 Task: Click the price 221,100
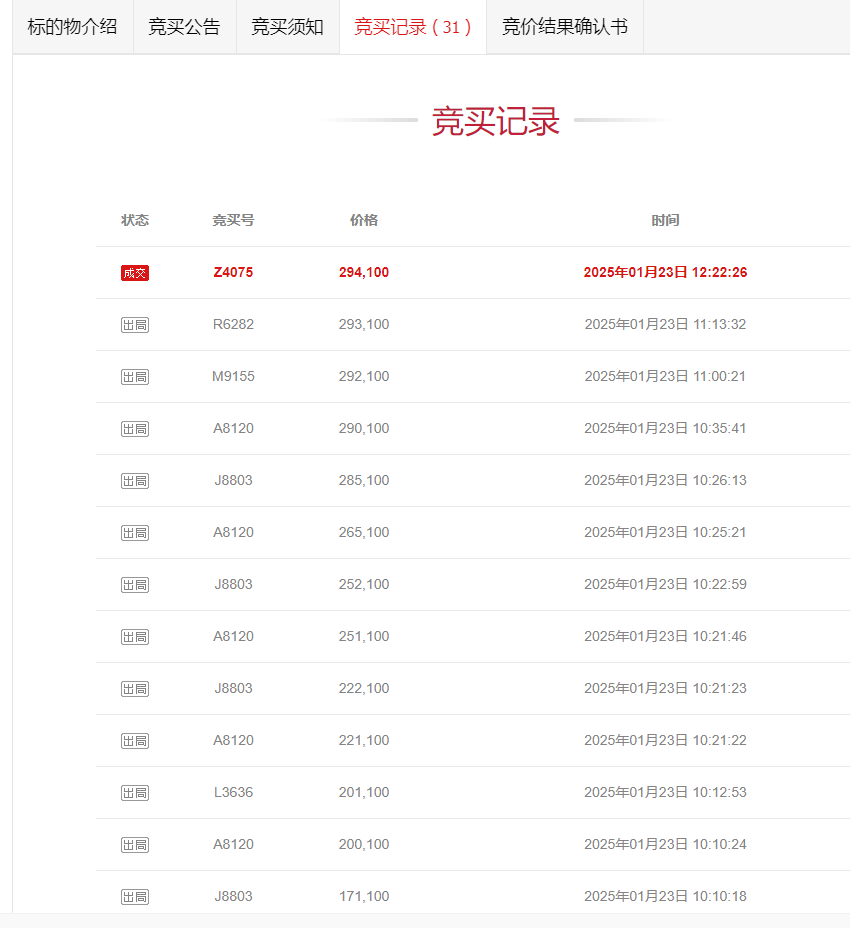[x=364, y=741]
